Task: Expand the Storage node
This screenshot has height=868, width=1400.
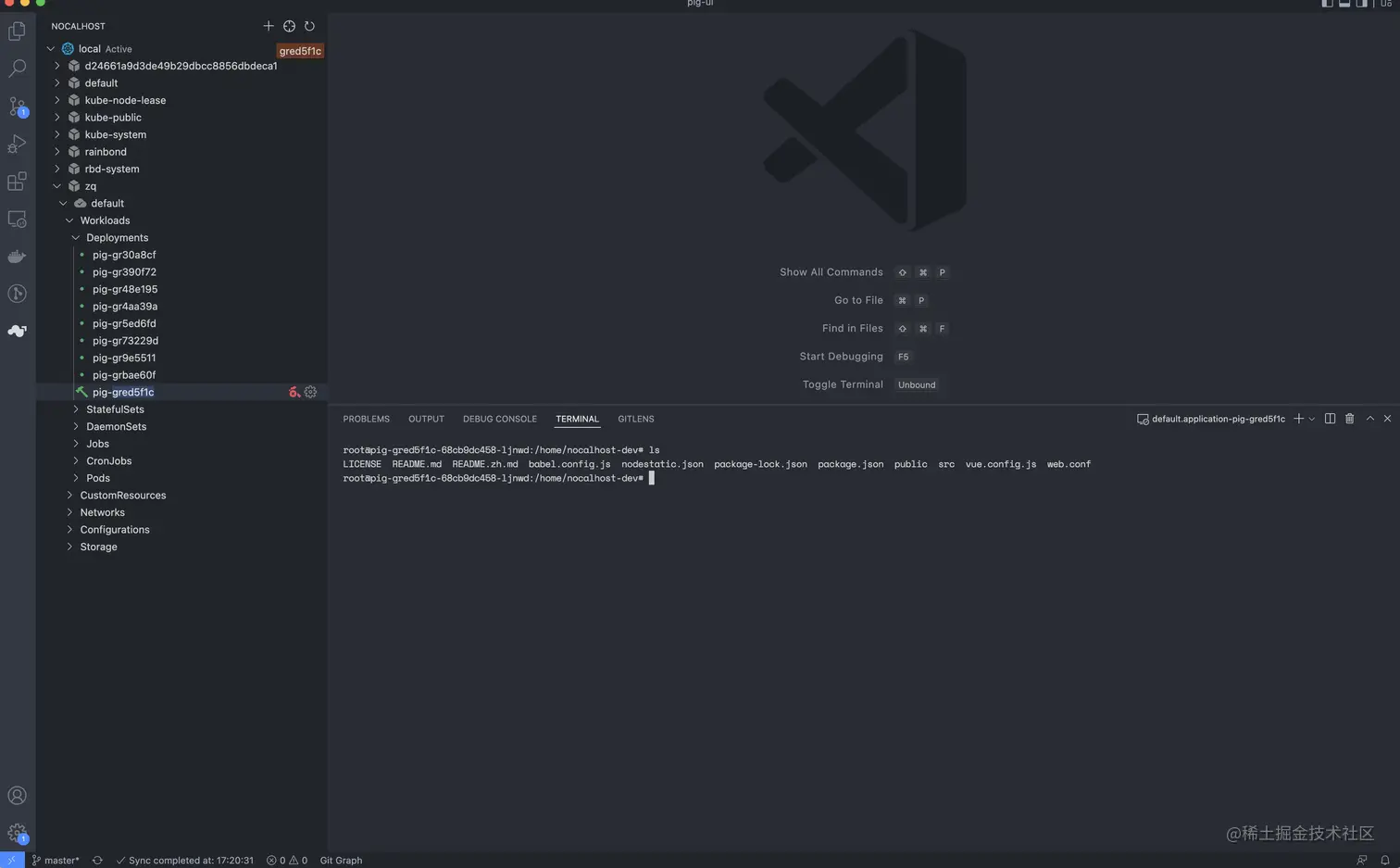Action: 69,547
